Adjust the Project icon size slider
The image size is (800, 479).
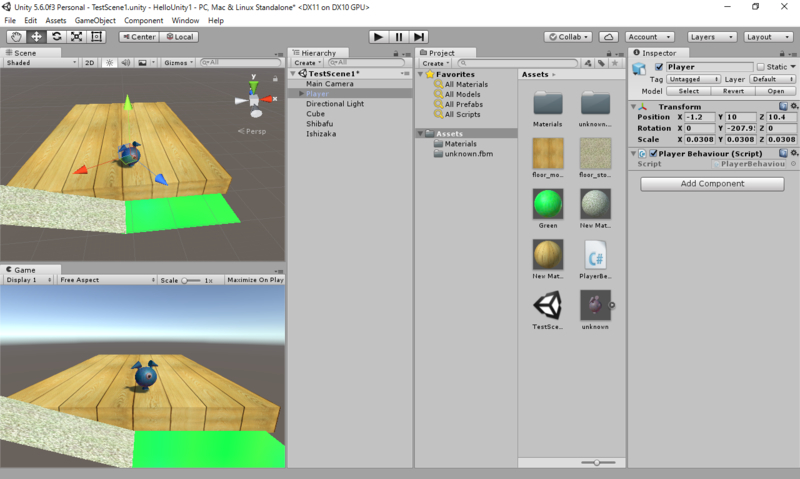tap(597, 462)
